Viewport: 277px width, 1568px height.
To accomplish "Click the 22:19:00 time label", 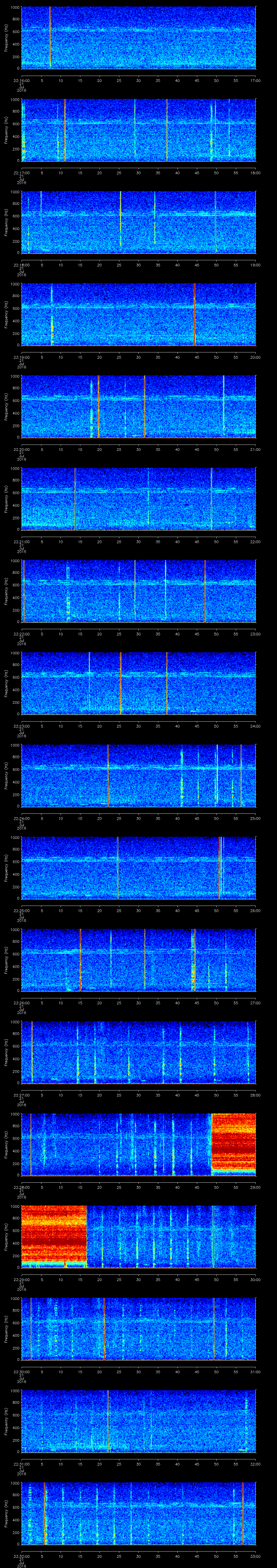I will click(x=21, y=357).
